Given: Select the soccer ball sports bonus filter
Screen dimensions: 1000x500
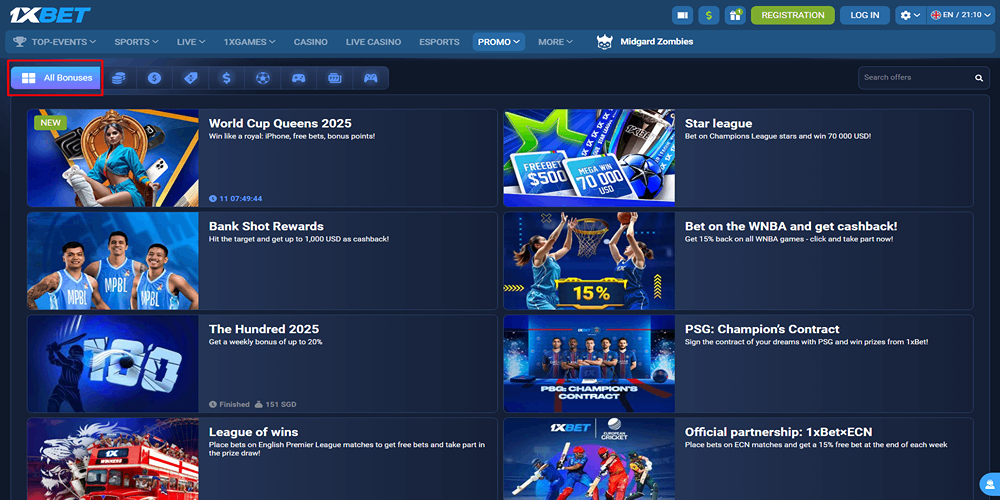Looking at the screenshot, I should [x=262, y=78].
